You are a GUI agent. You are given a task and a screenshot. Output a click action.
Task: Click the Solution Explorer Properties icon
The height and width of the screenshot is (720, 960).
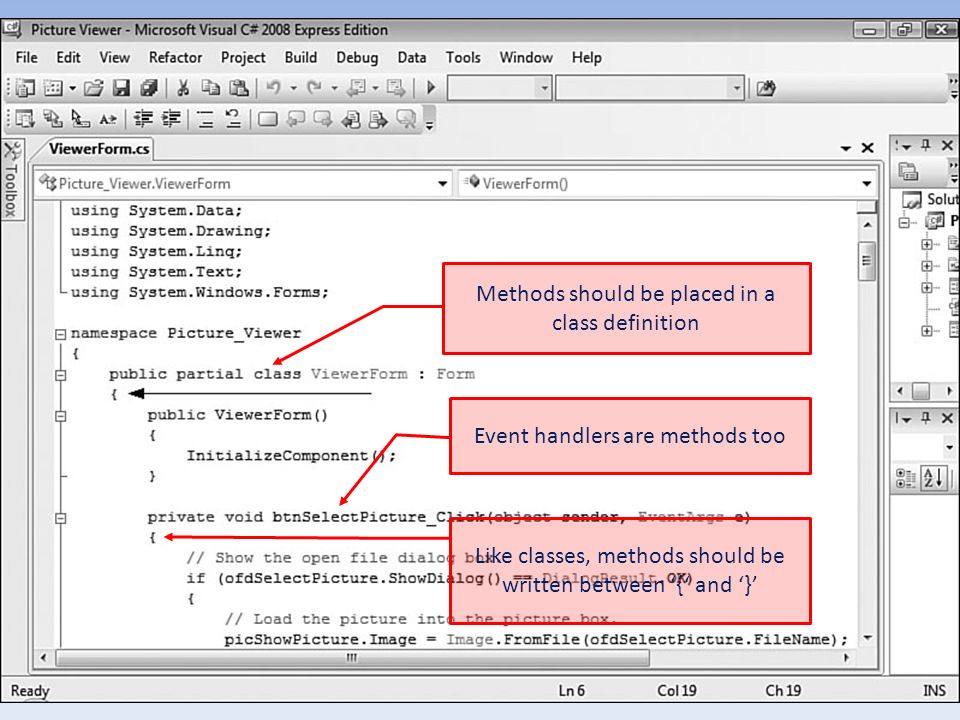click(908, 172)
